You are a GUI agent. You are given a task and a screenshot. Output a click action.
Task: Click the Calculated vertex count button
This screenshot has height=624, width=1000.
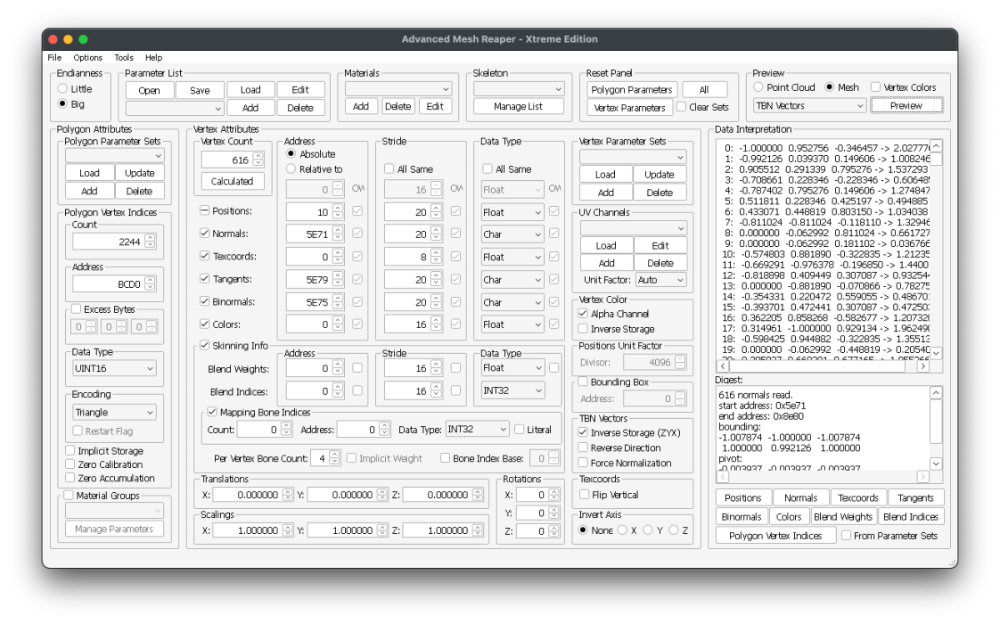click(x=232, y=181)
